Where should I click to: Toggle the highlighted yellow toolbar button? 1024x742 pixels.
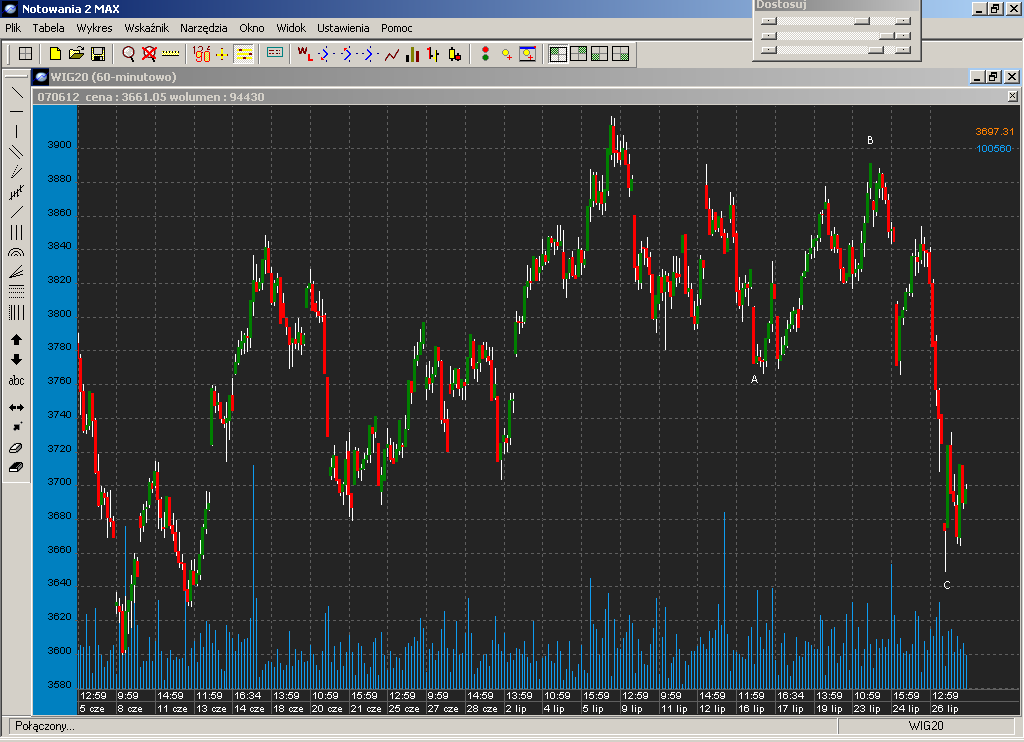tap(244, 54)
